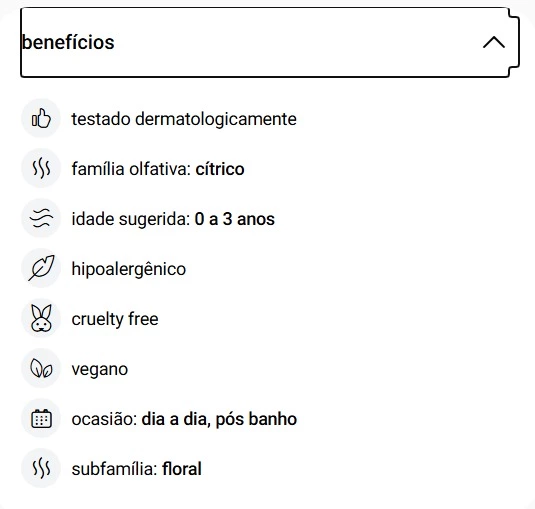Click the vegano label
535x509 pixels.
(100, 369)
